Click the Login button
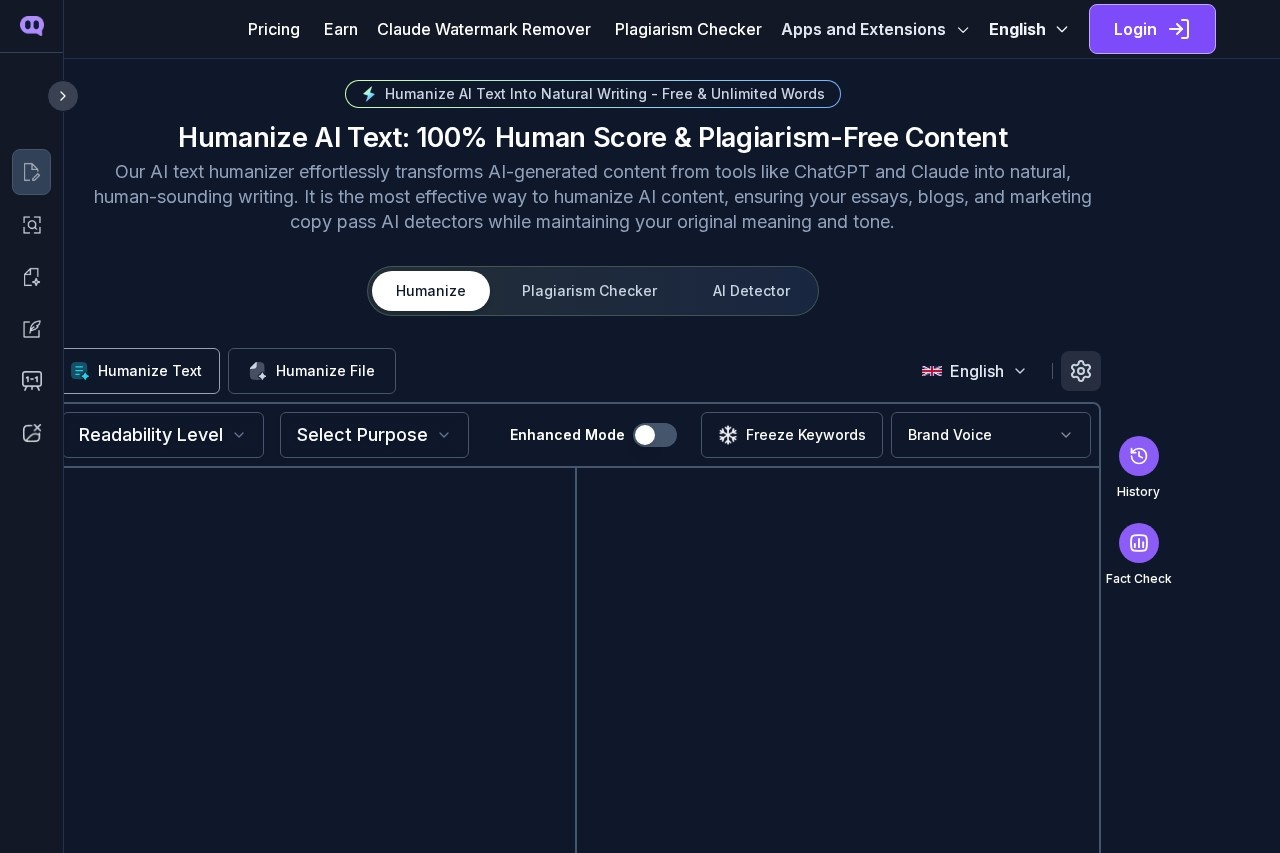Viewport: 1280px width, 853px height. 1152,29
